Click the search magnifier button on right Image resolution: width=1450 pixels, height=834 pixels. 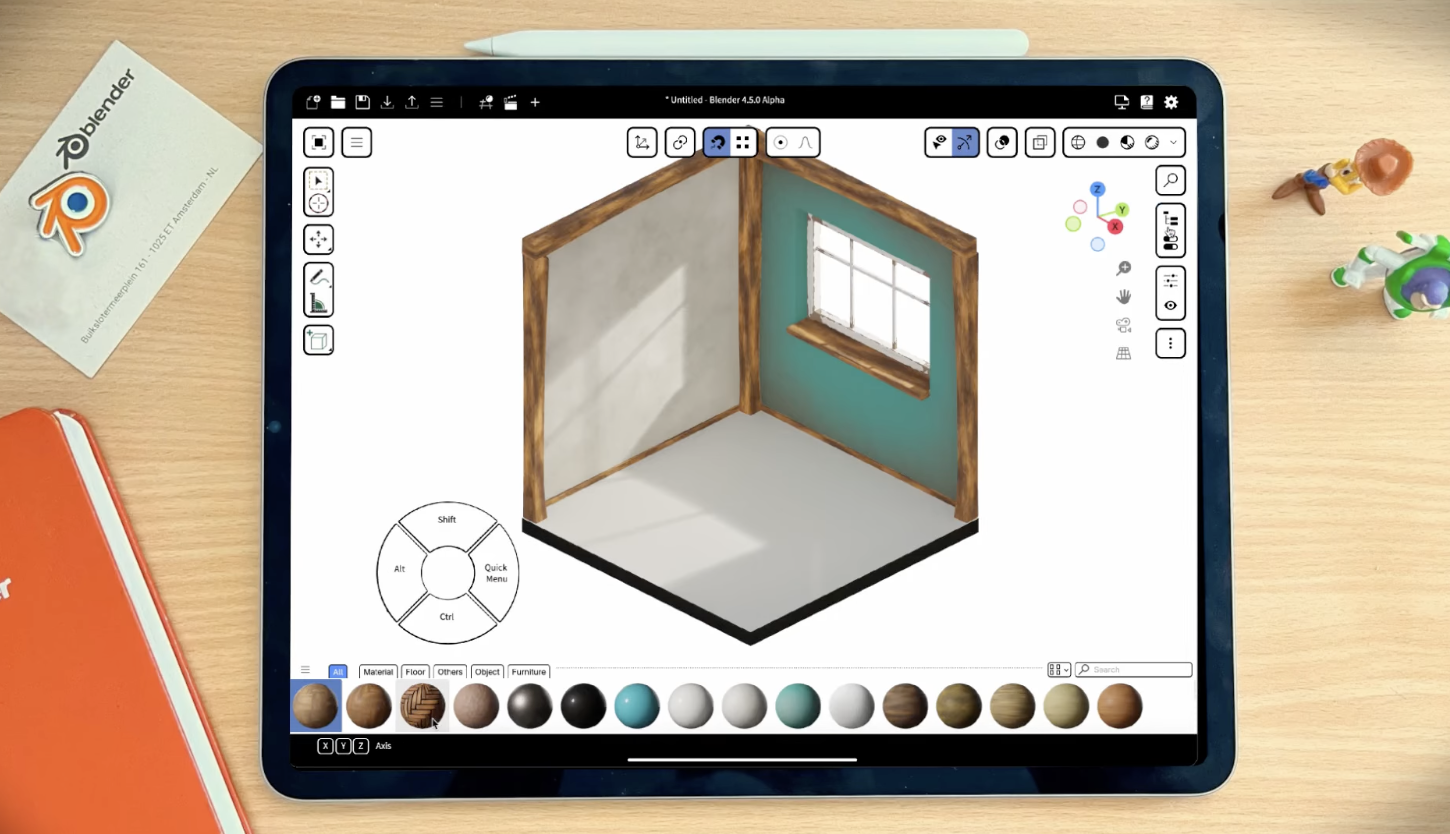coord(1171,180)
